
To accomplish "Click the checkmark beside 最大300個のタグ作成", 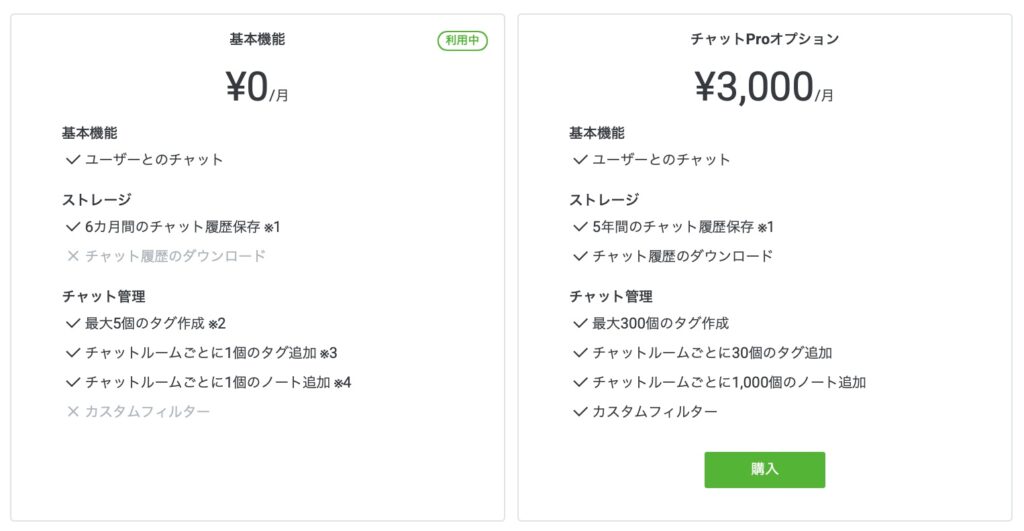I will pyautogui.click(x=580, y=324).
